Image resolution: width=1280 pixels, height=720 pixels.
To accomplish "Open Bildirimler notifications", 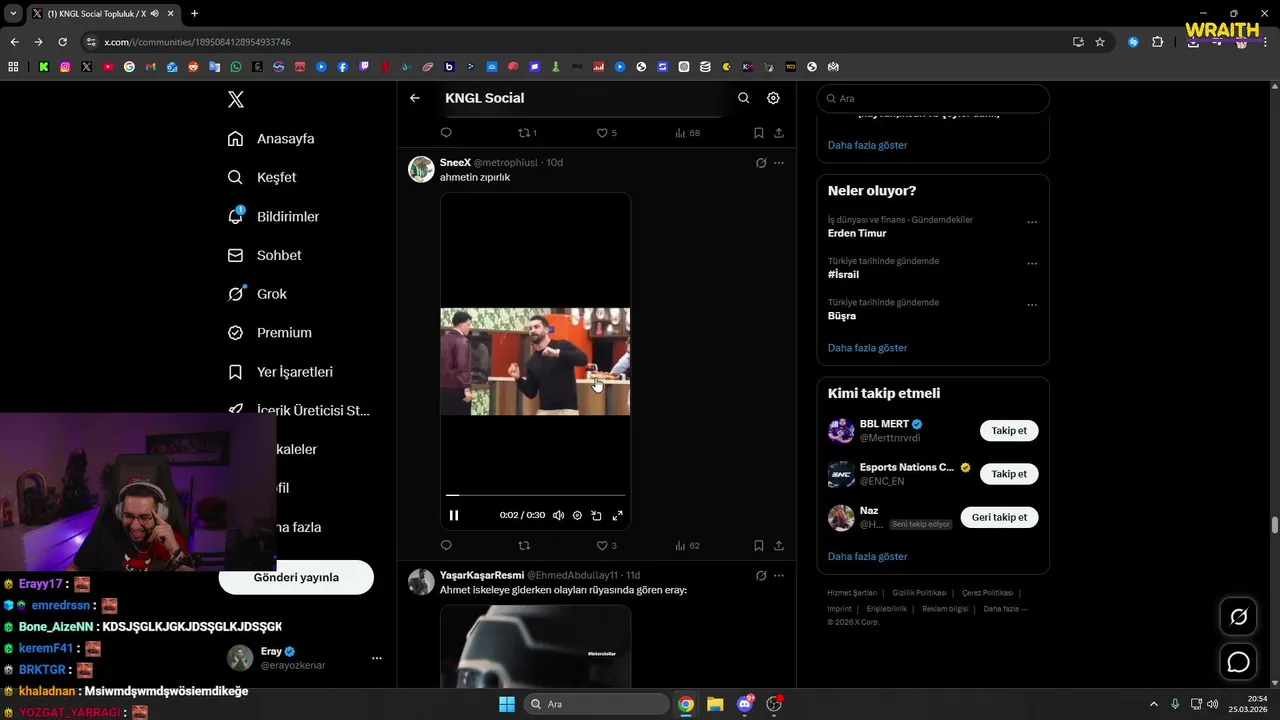I will [x=273, y=216].
